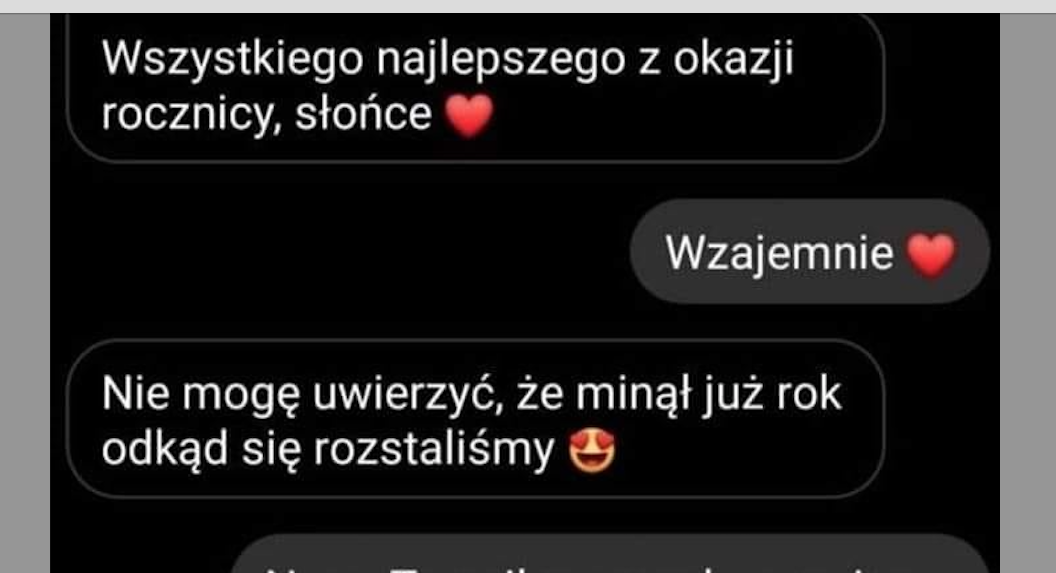
Task: Click the word "okazji" in the first message
Action: pyautogui.click(x=733, y=59)
